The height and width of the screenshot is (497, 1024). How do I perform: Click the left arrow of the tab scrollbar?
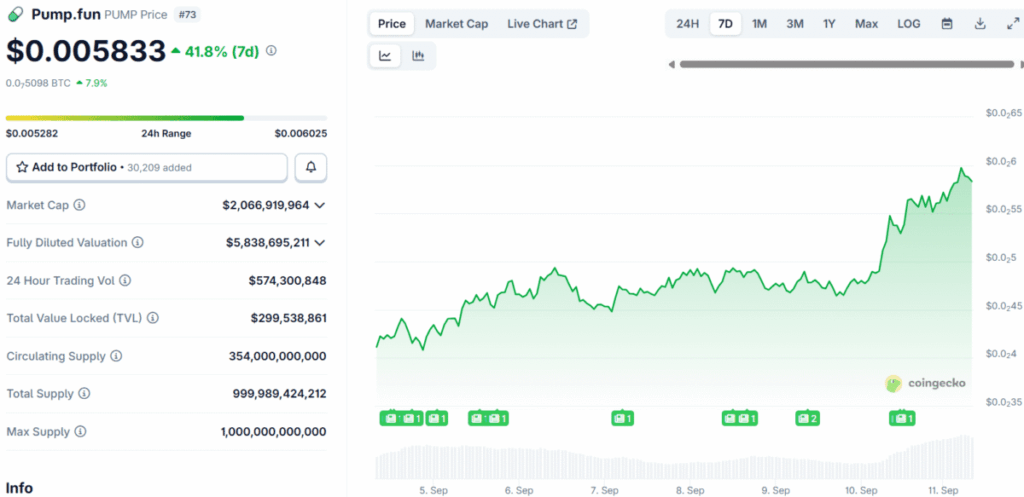(x=671, y=65)
